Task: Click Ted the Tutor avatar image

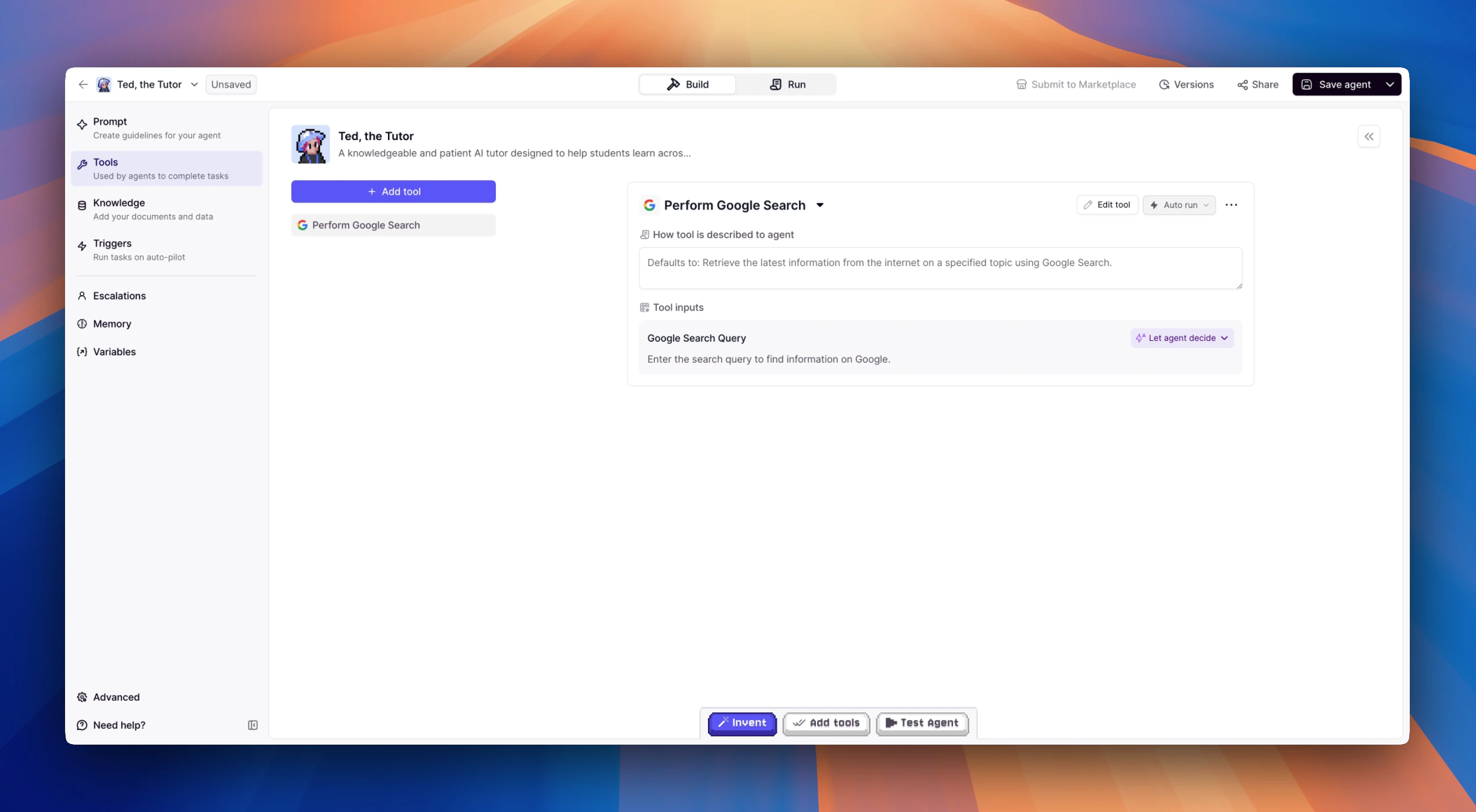Action: tap(310, 144)
